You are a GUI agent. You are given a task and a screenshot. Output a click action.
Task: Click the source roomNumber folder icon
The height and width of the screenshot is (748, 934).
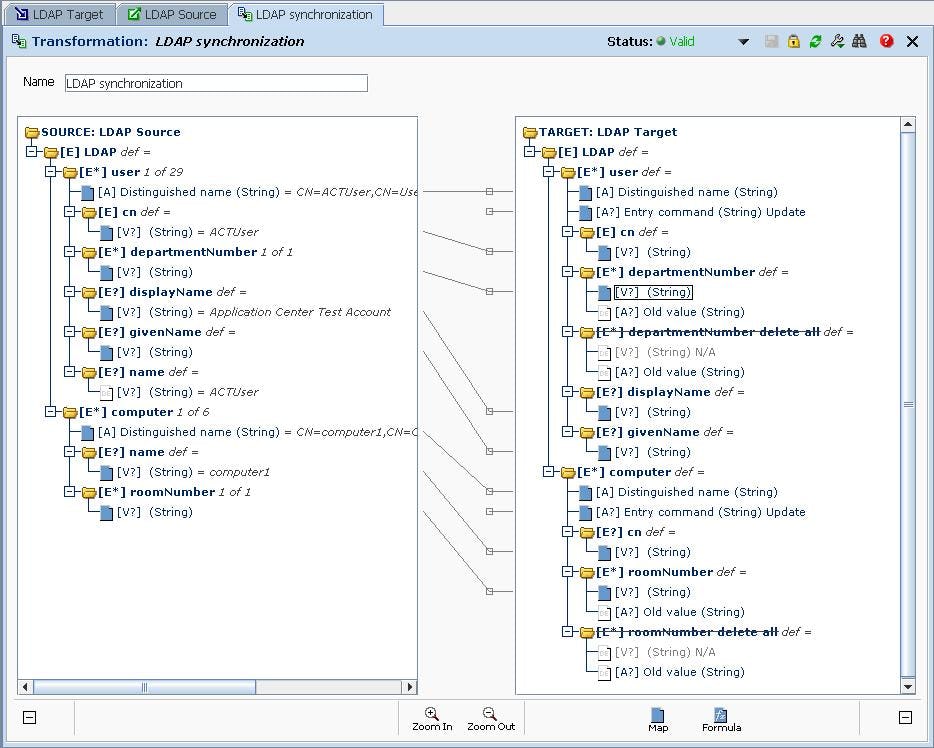point(89,493)
